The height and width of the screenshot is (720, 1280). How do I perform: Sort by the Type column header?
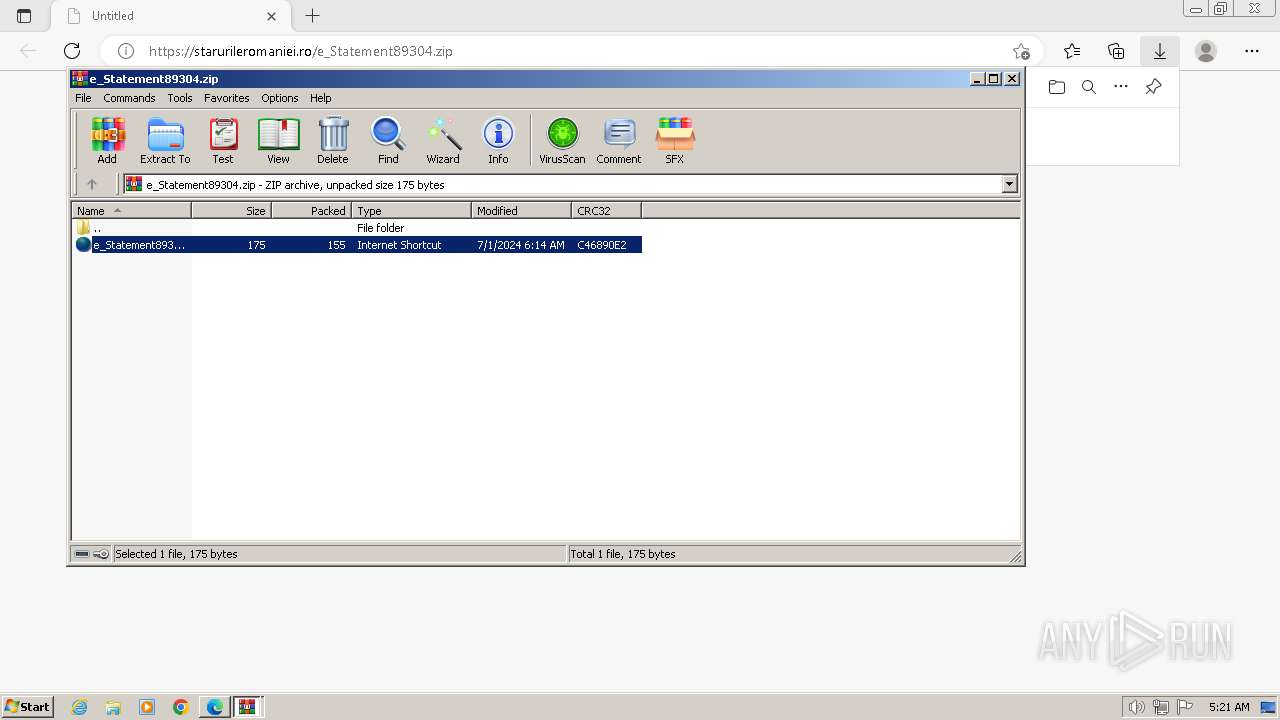point(412,210)
